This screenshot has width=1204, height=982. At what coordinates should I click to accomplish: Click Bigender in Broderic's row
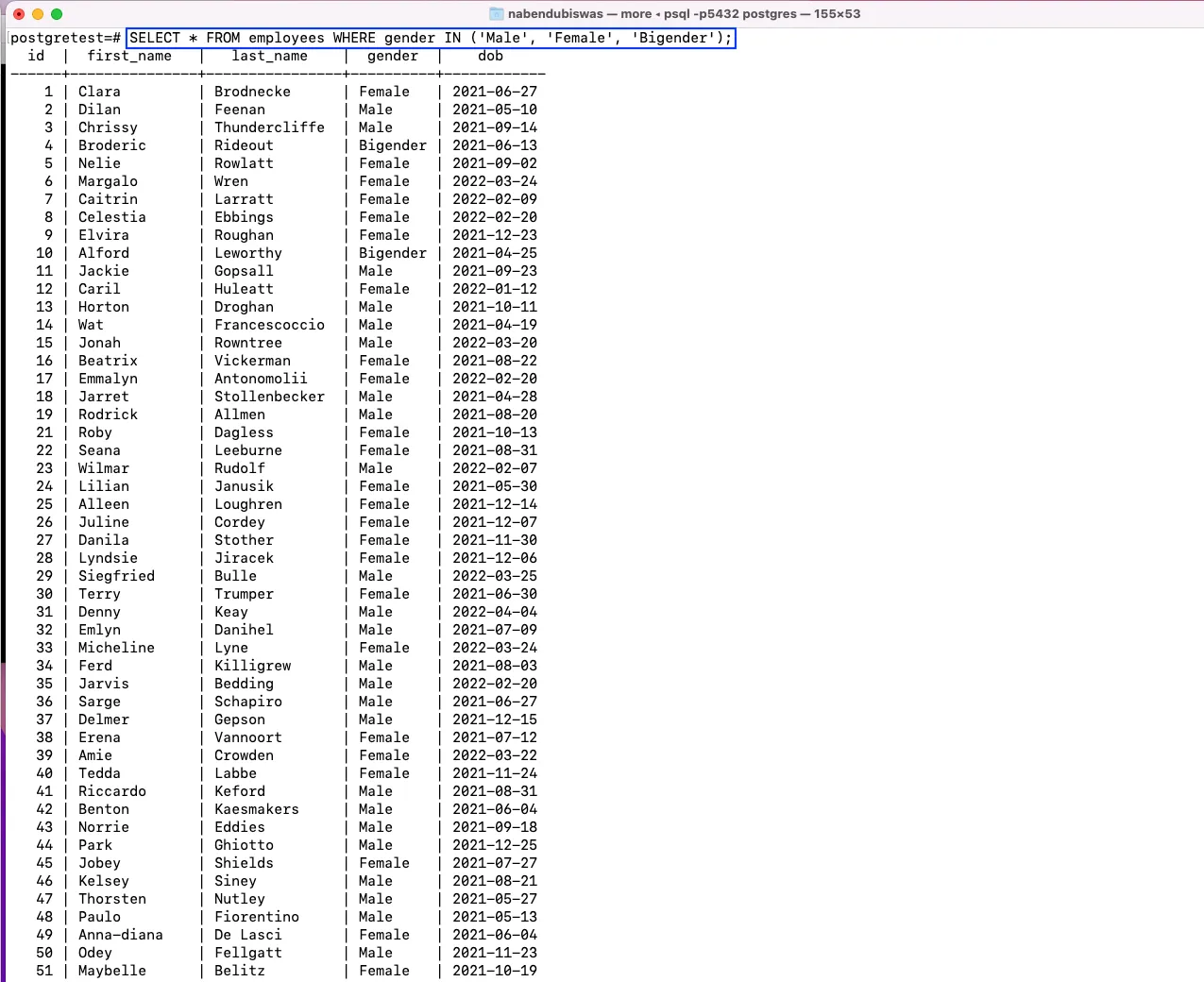pyautogui.click(x=393, y=145)
